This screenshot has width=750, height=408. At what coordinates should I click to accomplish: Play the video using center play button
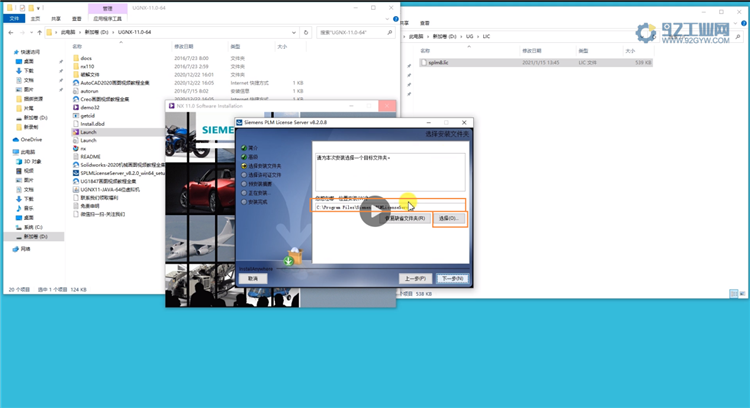(375, 211)
